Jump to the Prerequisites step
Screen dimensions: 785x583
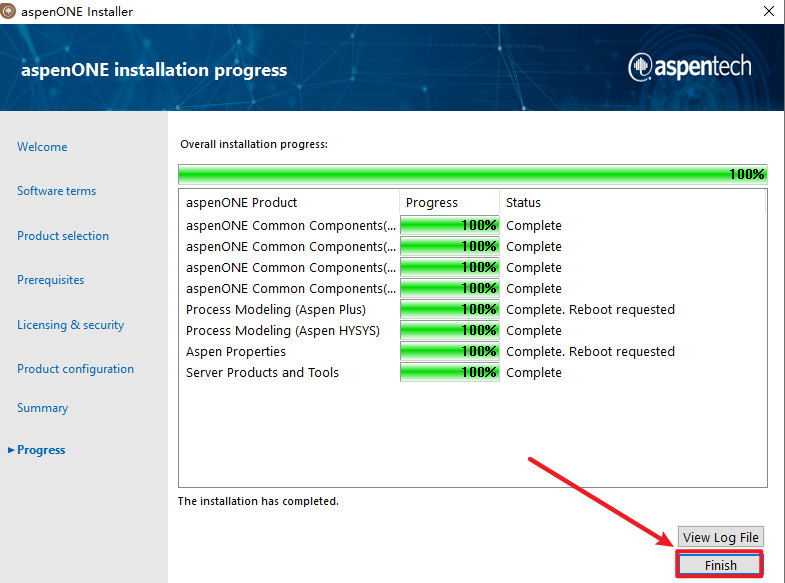click(x=50, y=280)
